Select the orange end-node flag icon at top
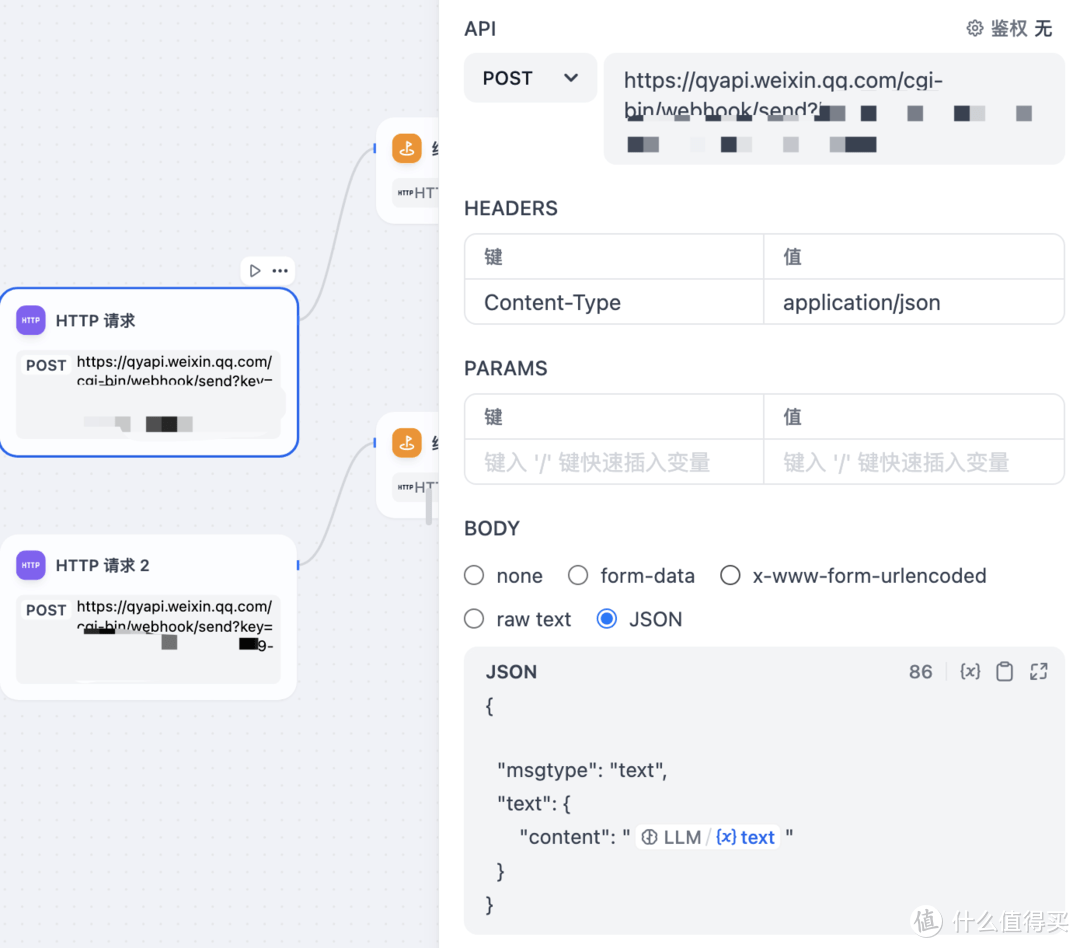1080x948 pixels. point(407,148)
